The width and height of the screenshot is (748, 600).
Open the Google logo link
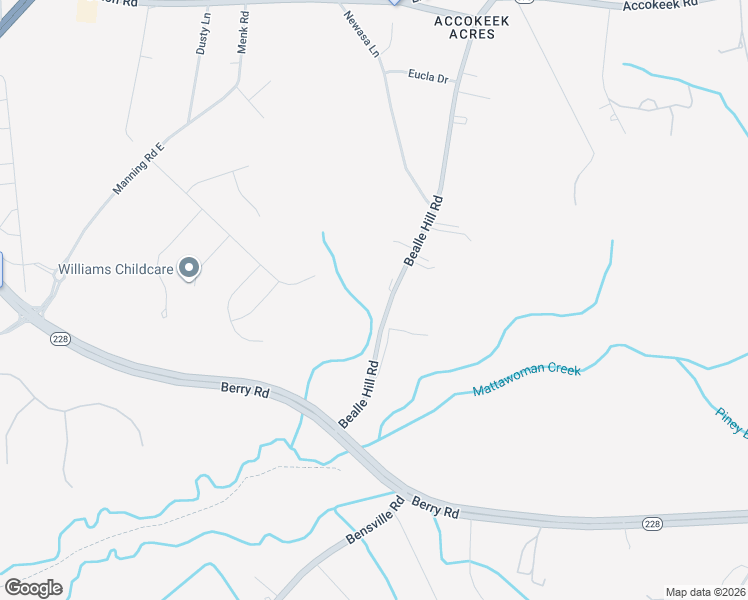click(x=33, y=588)
